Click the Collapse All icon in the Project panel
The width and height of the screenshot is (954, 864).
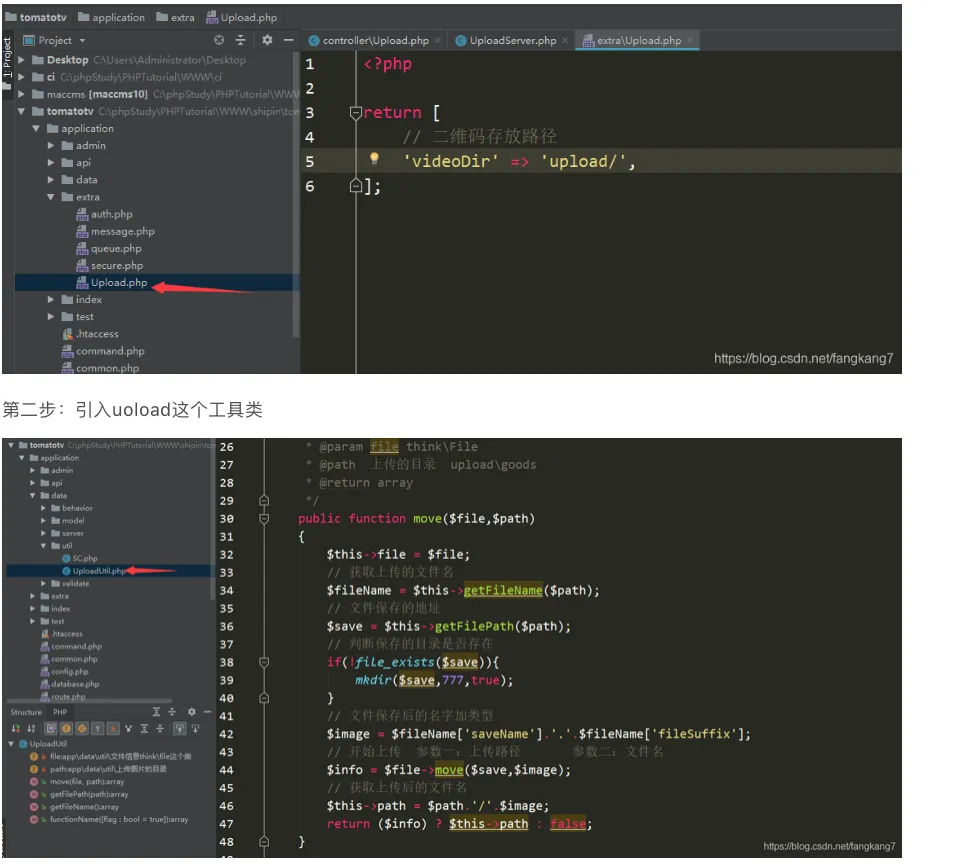coord(240,40)
